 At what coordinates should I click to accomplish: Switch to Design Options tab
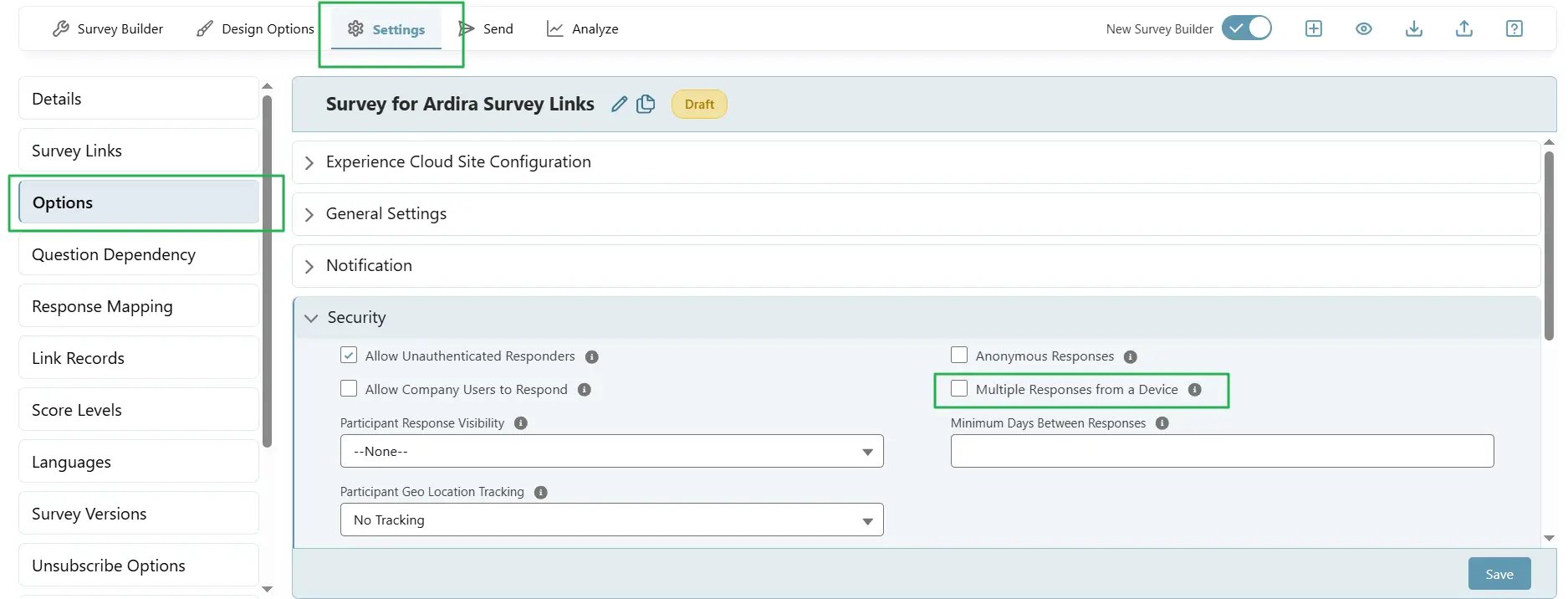pyautogui.click(x=255, y=29)
